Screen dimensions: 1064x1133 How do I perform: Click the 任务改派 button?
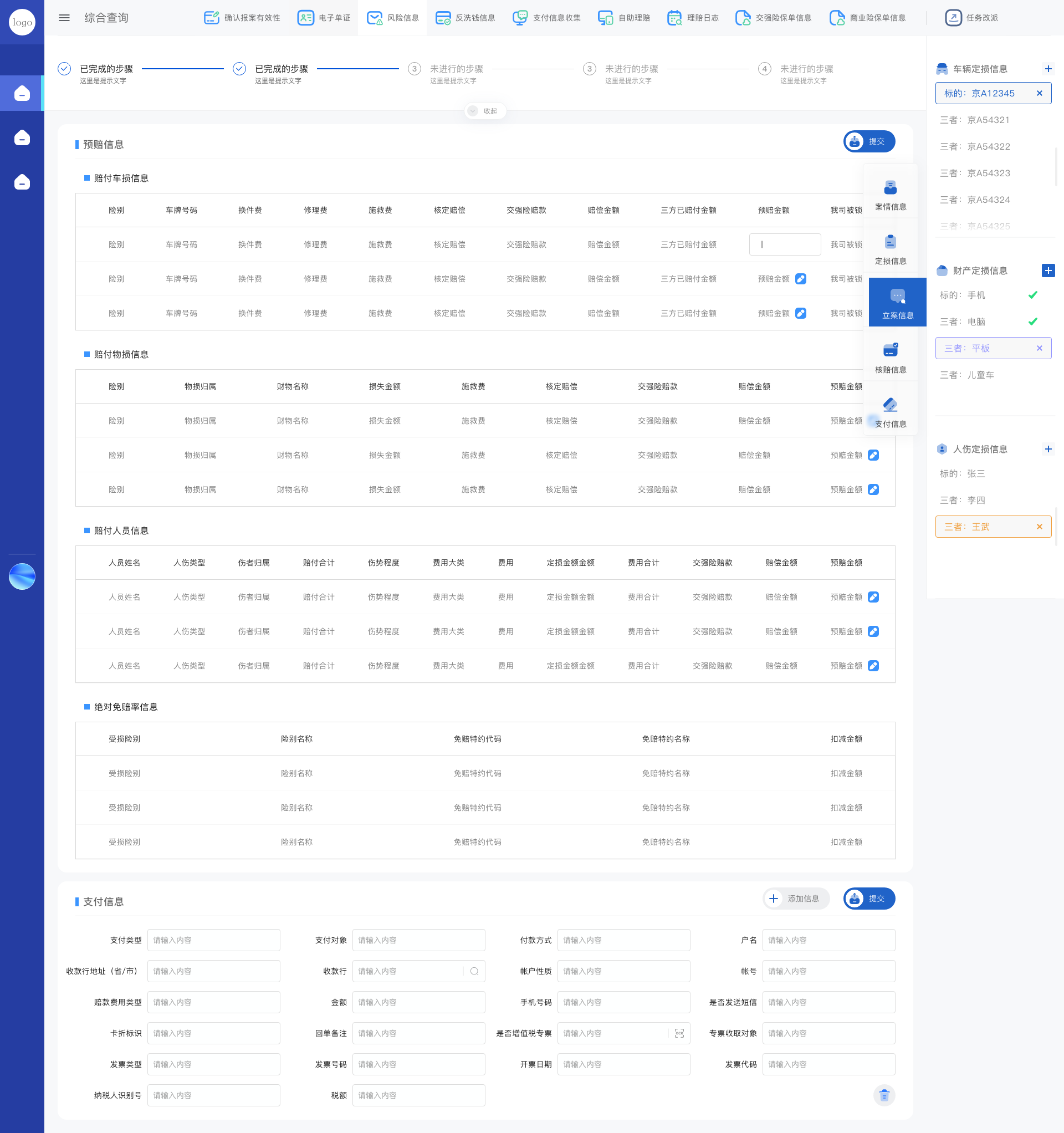[x=971, y=18]
